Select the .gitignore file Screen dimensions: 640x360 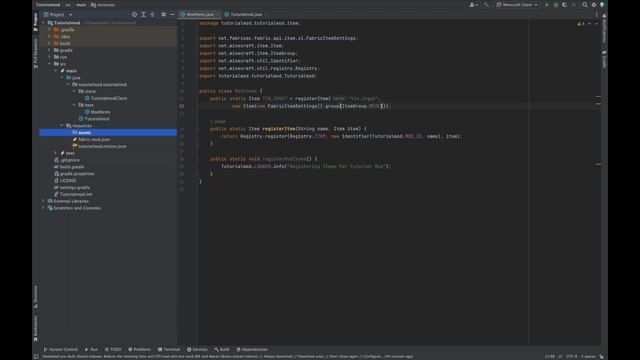point(67,160)
